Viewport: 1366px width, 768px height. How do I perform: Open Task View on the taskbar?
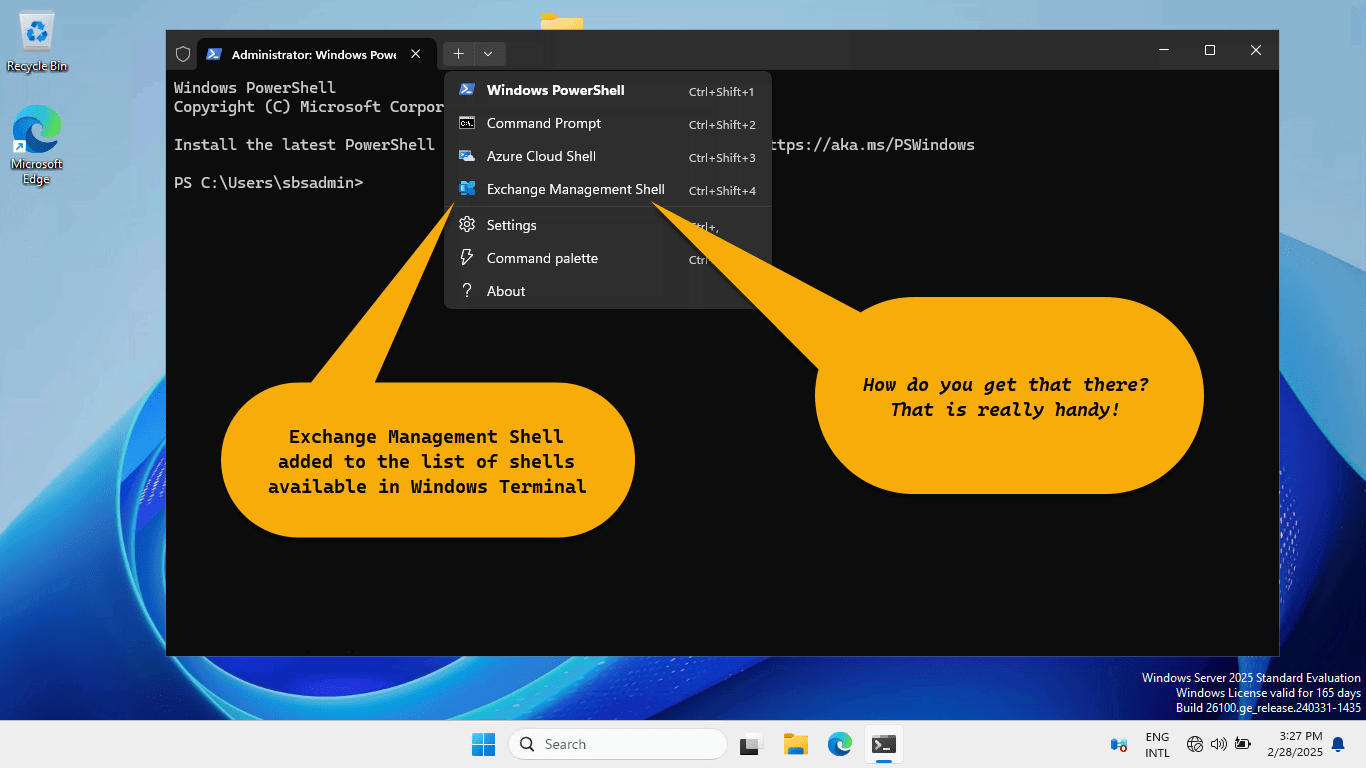click(x=750, y=744)
